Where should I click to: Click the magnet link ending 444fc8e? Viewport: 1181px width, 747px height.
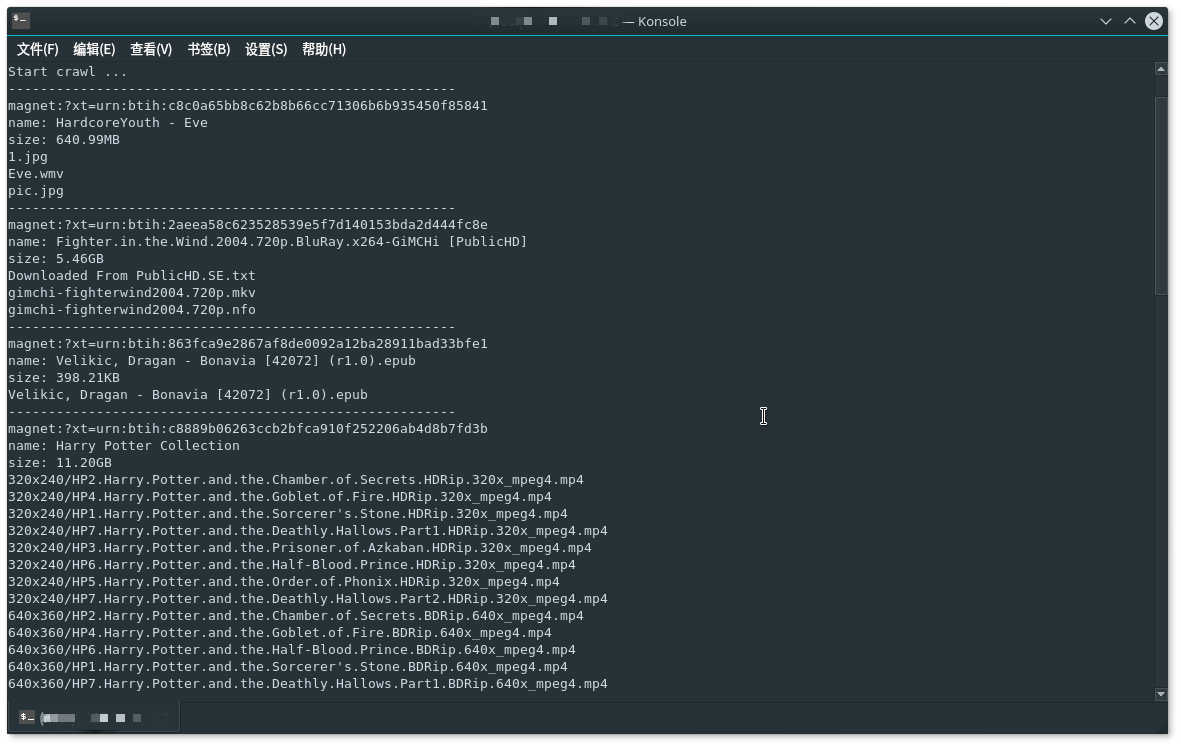pyautogui.click(x=248, y=225)
